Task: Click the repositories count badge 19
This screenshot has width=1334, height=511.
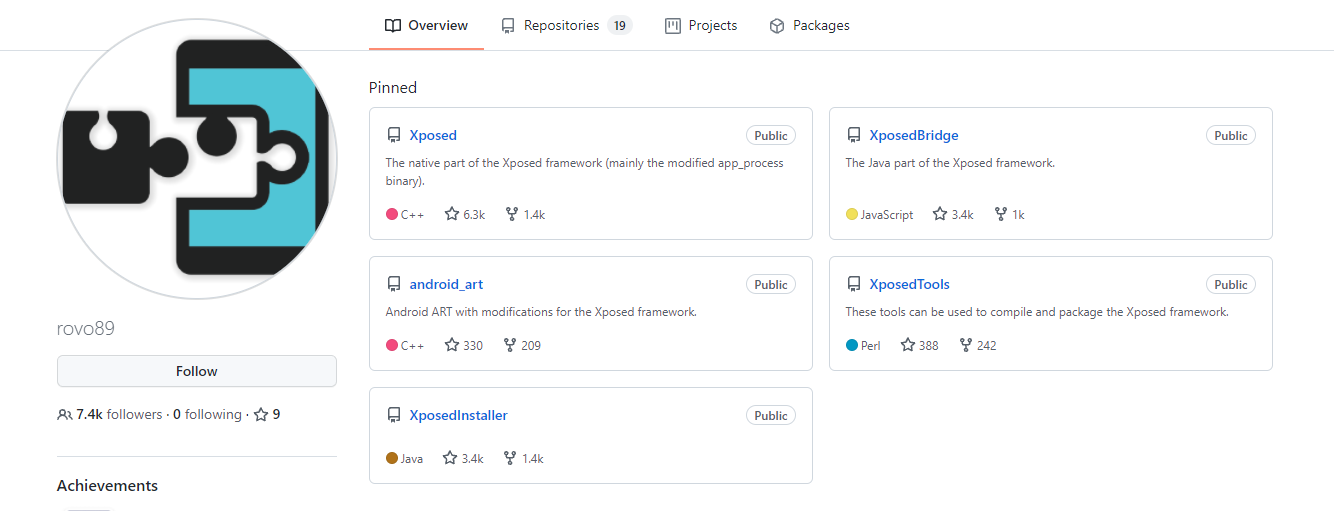Action: [620, 26]
